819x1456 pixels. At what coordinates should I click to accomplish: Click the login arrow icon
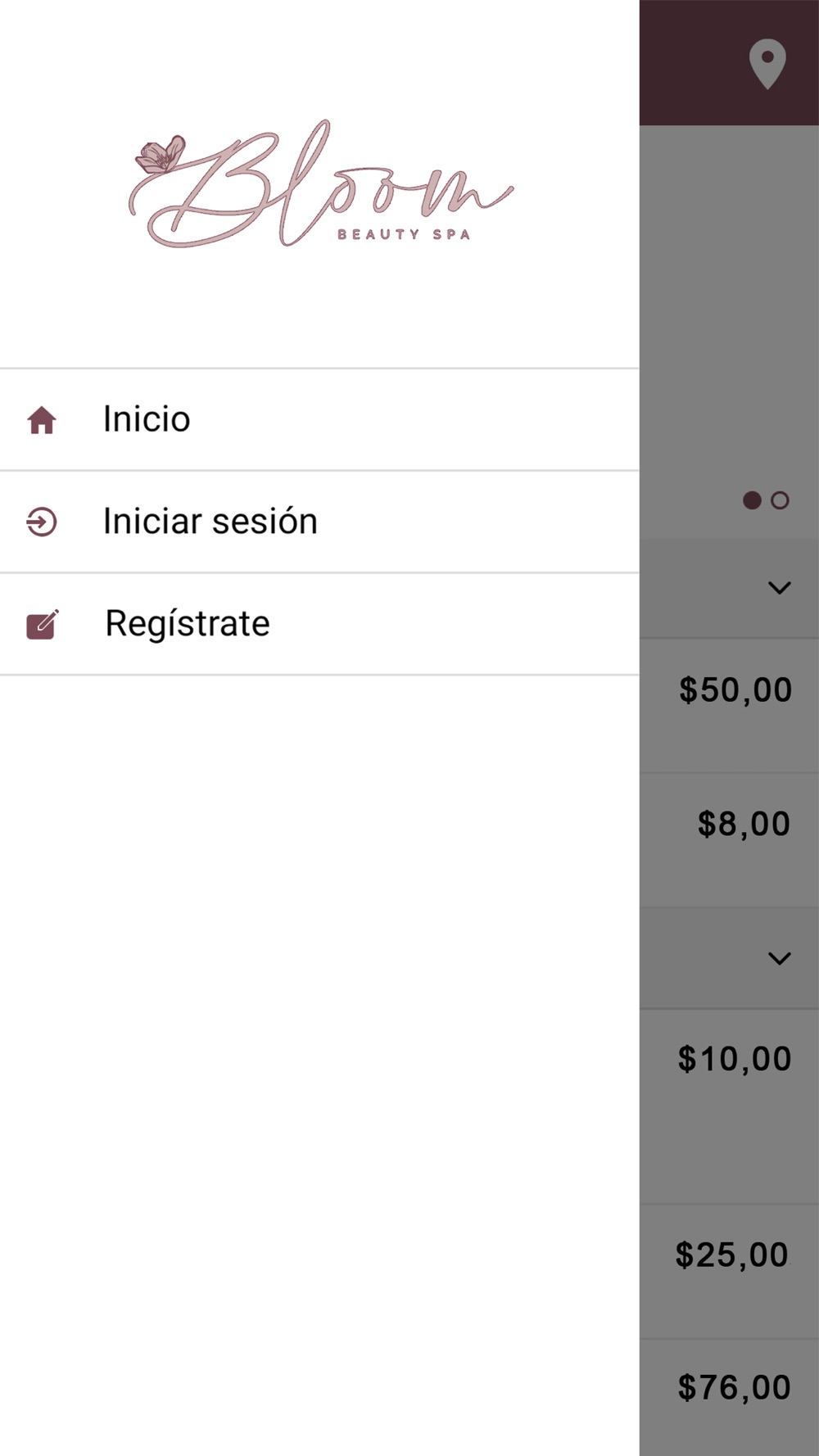coord(42,522)
